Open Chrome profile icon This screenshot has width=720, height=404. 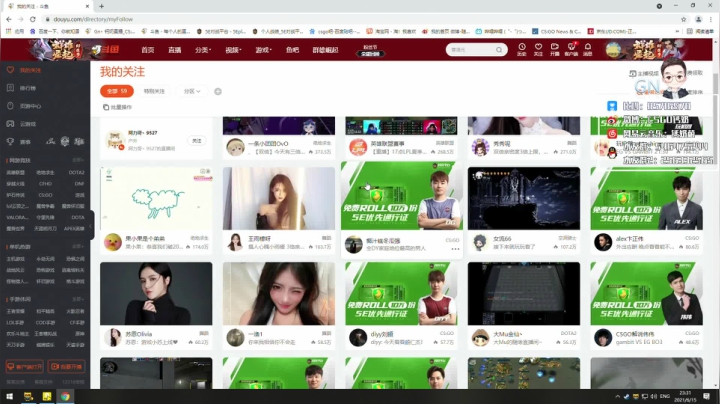tap(698, 19)
